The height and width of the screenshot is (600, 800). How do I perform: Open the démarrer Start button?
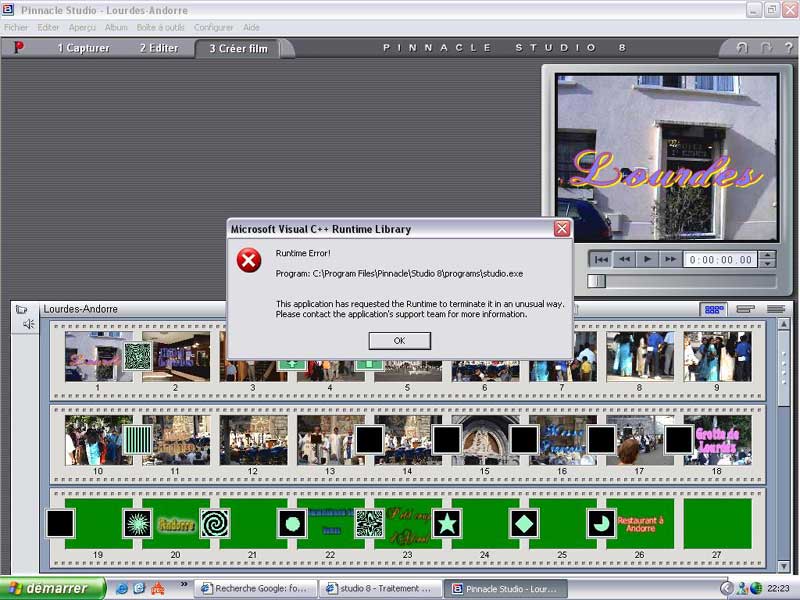pos(52,588)
